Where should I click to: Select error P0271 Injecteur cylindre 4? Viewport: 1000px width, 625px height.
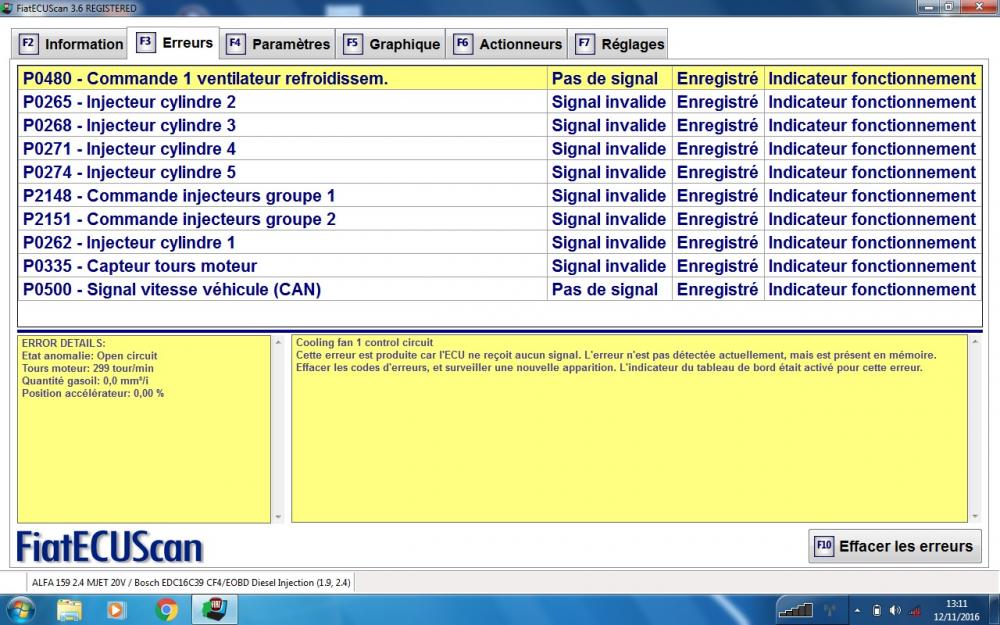[x=499, y=149]
